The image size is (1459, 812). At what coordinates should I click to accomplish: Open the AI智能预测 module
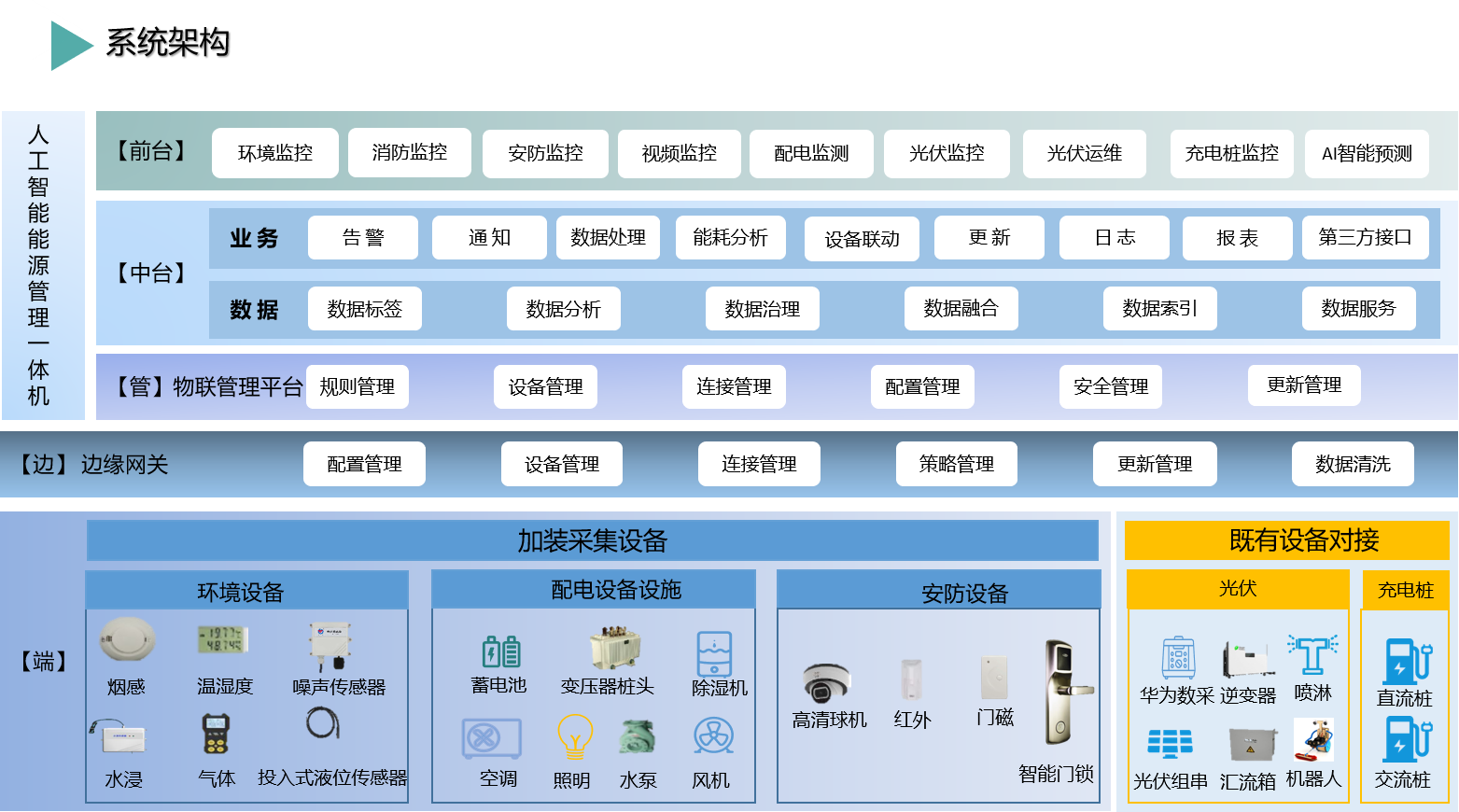click(x=1367, y=154)
